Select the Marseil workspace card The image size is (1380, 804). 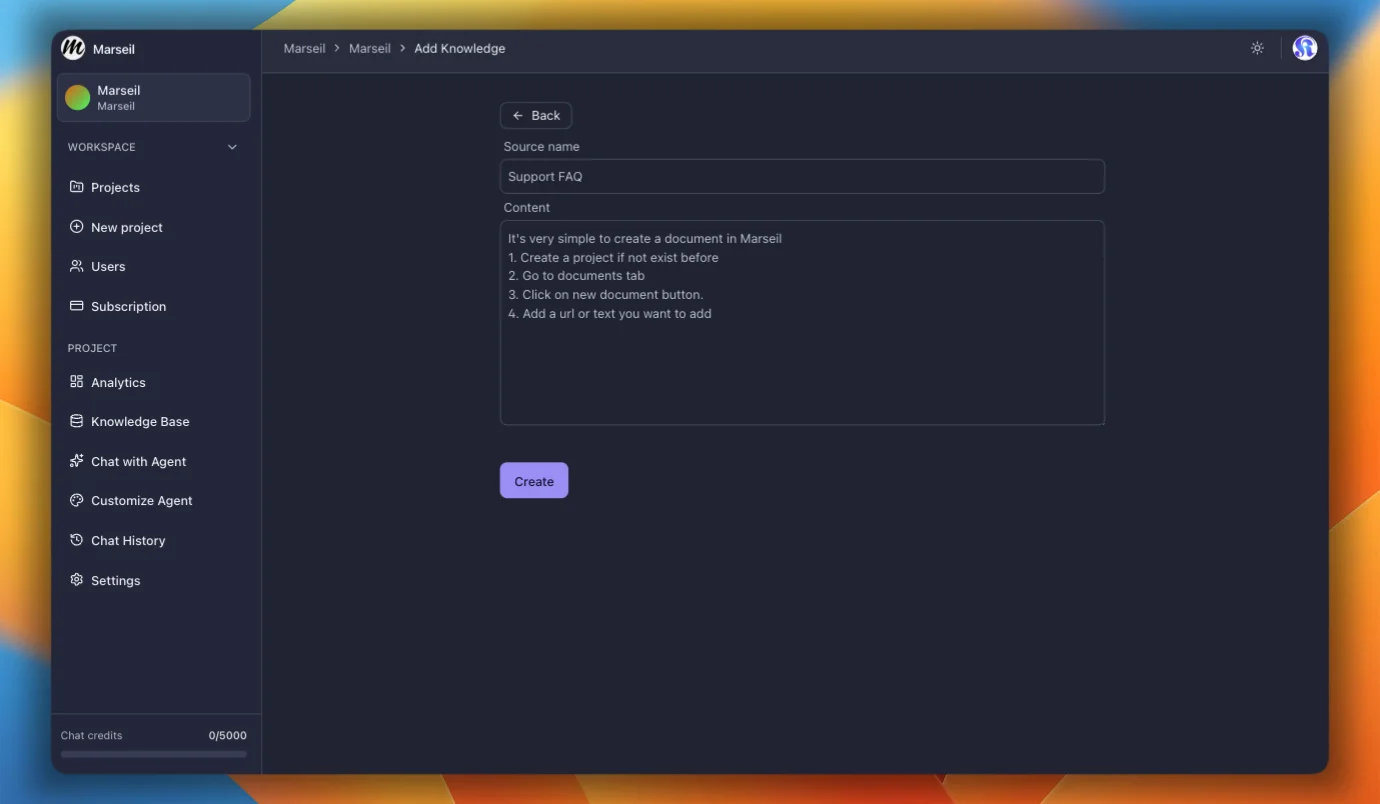tap(153, 97)
